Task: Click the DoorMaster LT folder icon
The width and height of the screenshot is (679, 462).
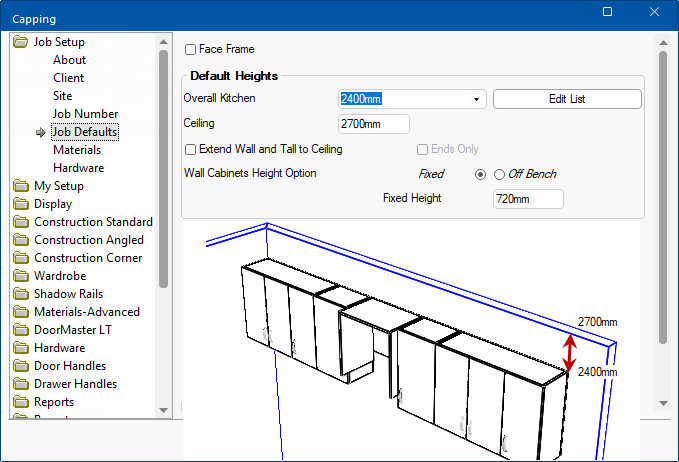Action: (x=21, y=330)
